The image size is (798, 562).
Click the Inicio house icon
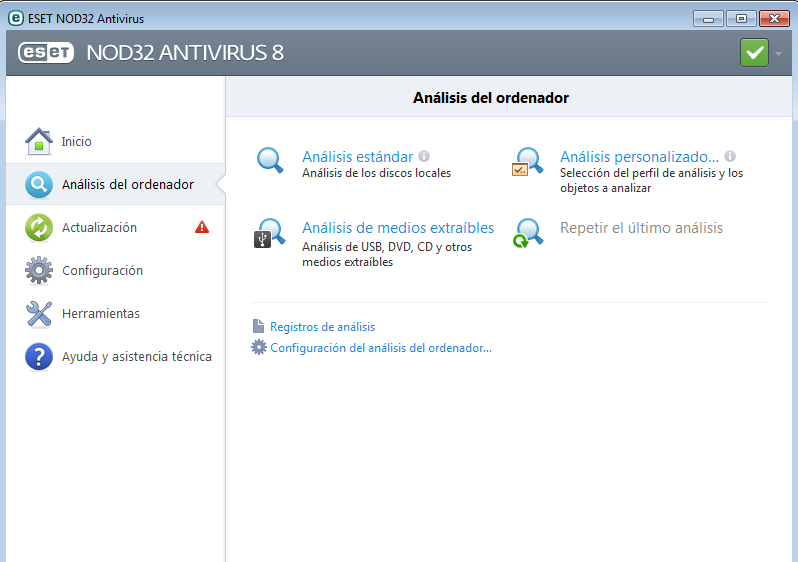38,142
